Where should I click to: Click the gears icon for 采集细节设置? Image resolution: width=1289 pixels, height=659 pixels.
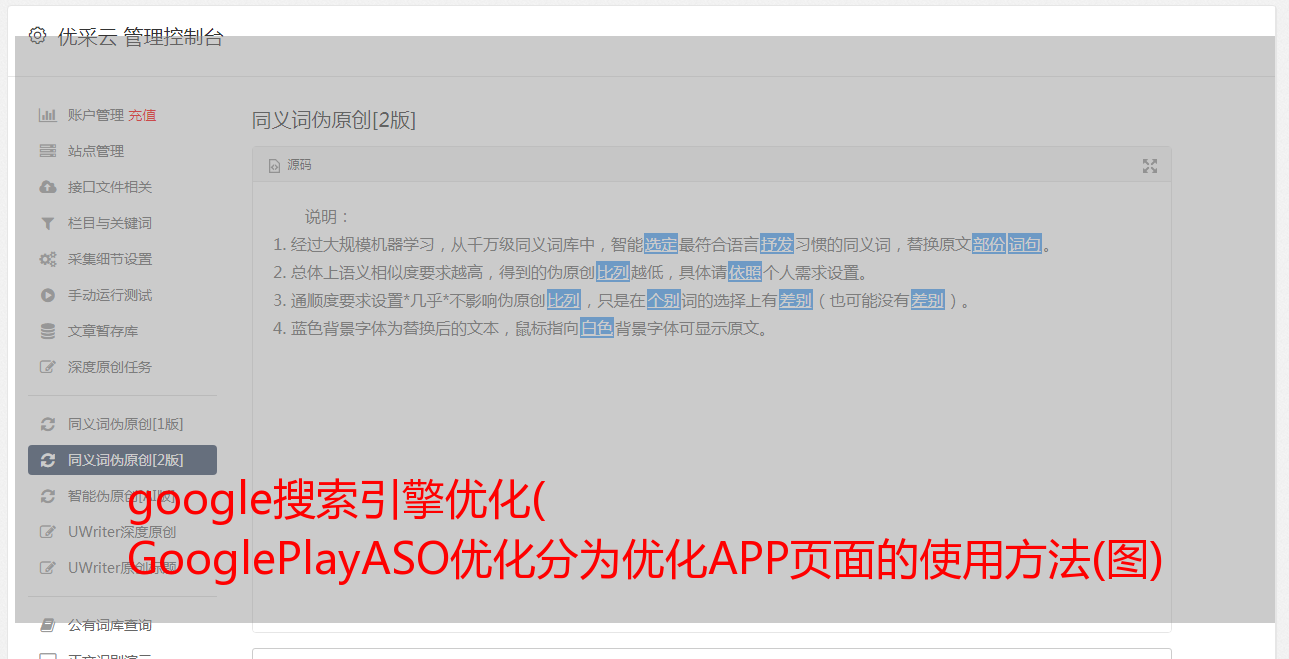(47, 259)
